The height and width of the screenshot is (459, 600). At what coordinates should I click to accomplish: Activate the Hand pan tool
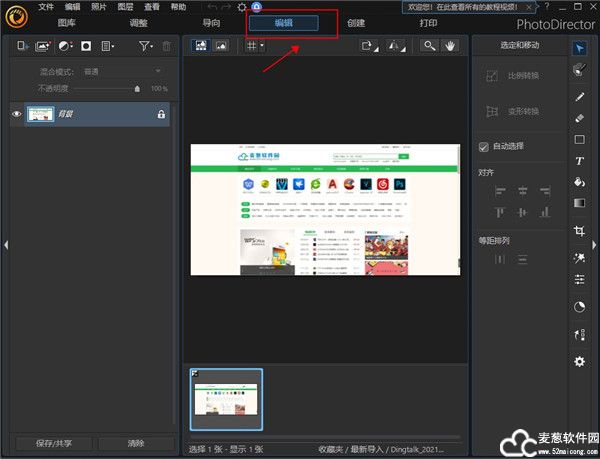point(450,46)
